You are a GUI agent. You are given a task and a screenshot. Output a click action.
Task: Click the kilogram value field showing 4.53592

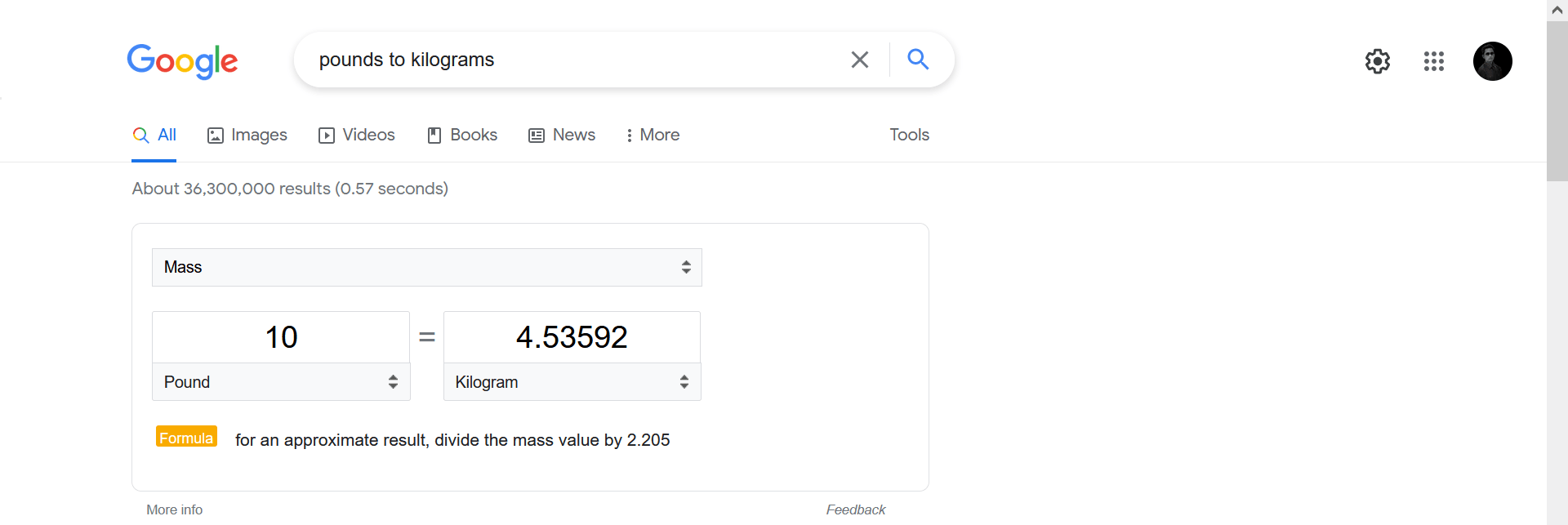point(572,337)
